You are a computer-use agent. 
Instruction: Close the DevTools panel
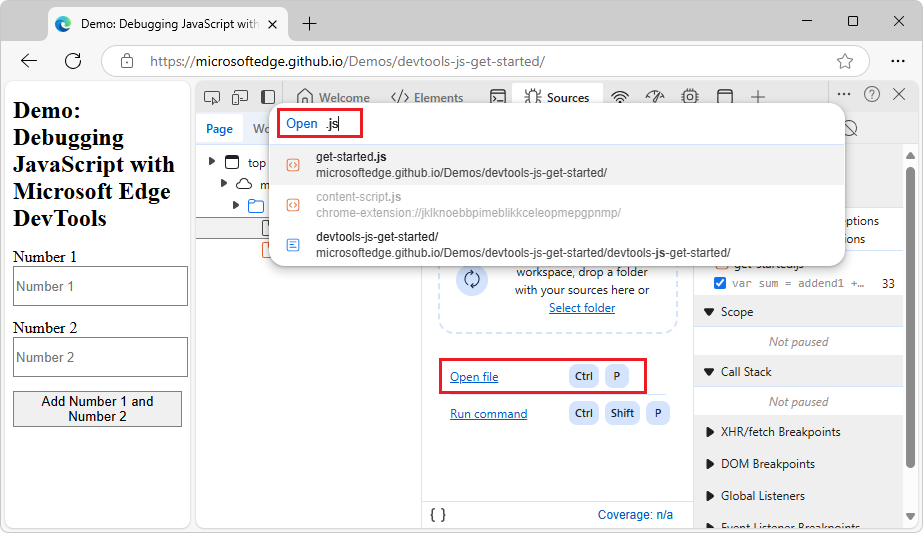899,94
